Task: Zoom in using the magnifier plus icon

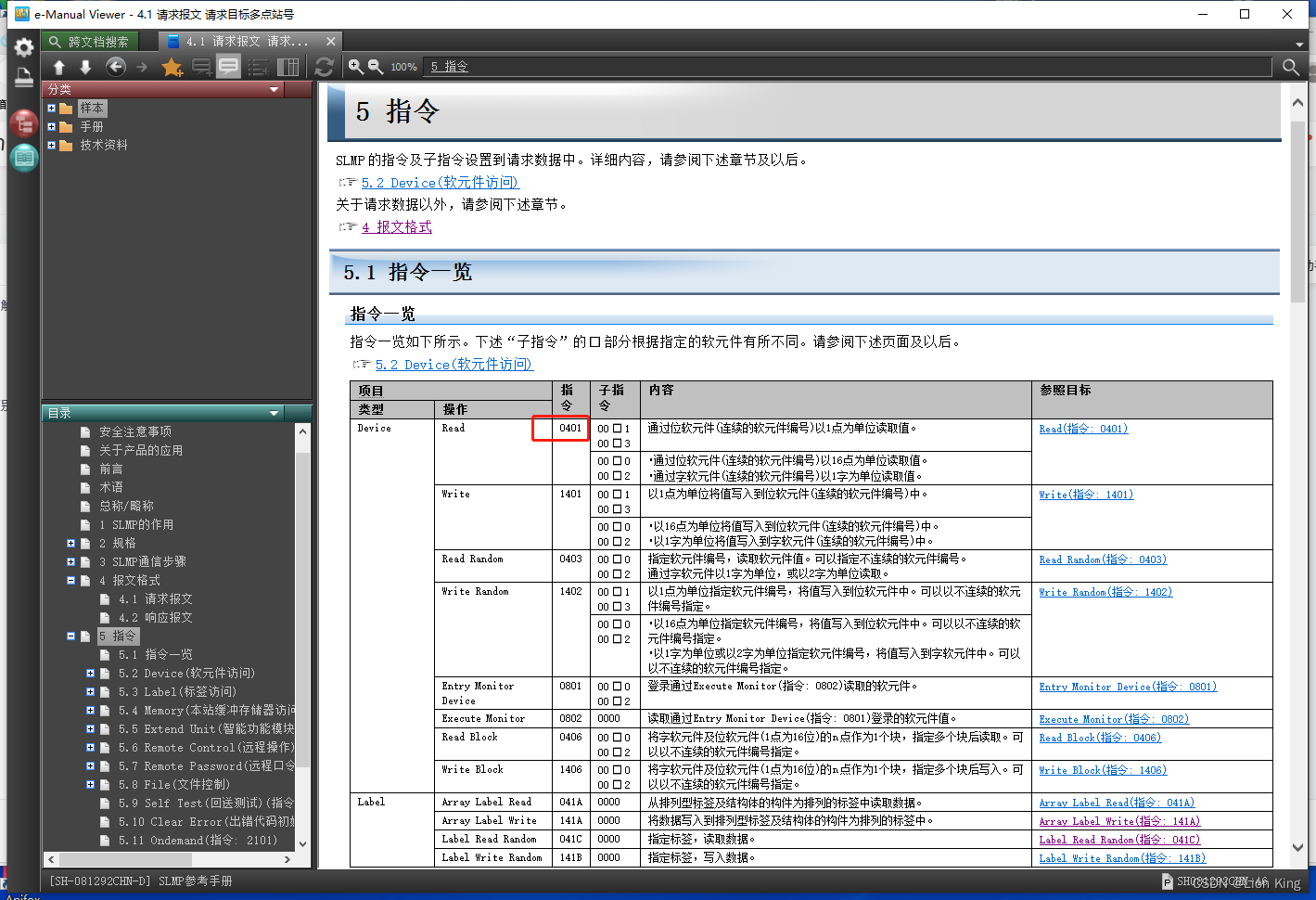Action: tap(355, 66)
